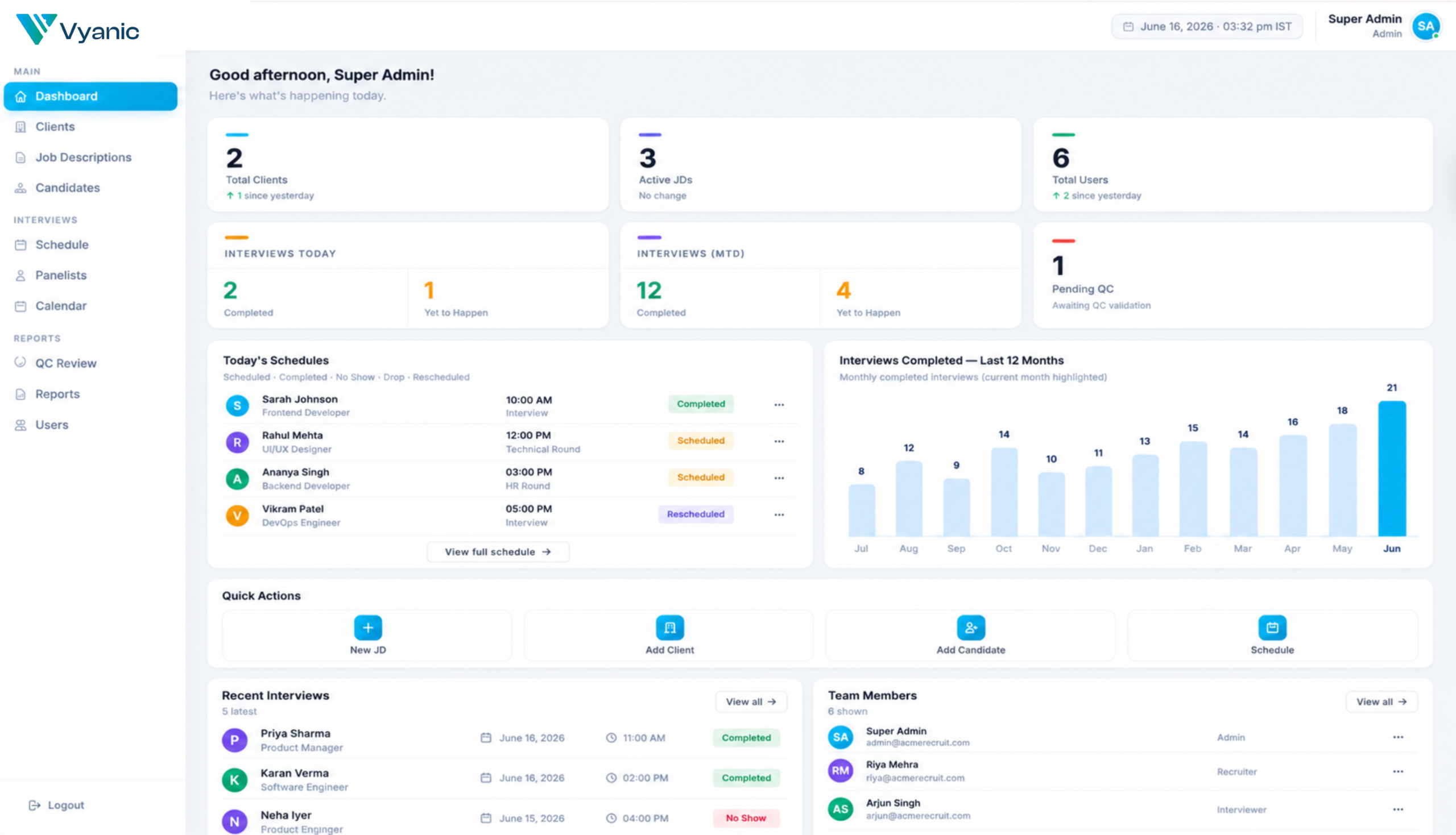Open options menu for Rahul Mehta
Image resolution: width=1456 pixels, height=835 pixels.
coord(779,442)
